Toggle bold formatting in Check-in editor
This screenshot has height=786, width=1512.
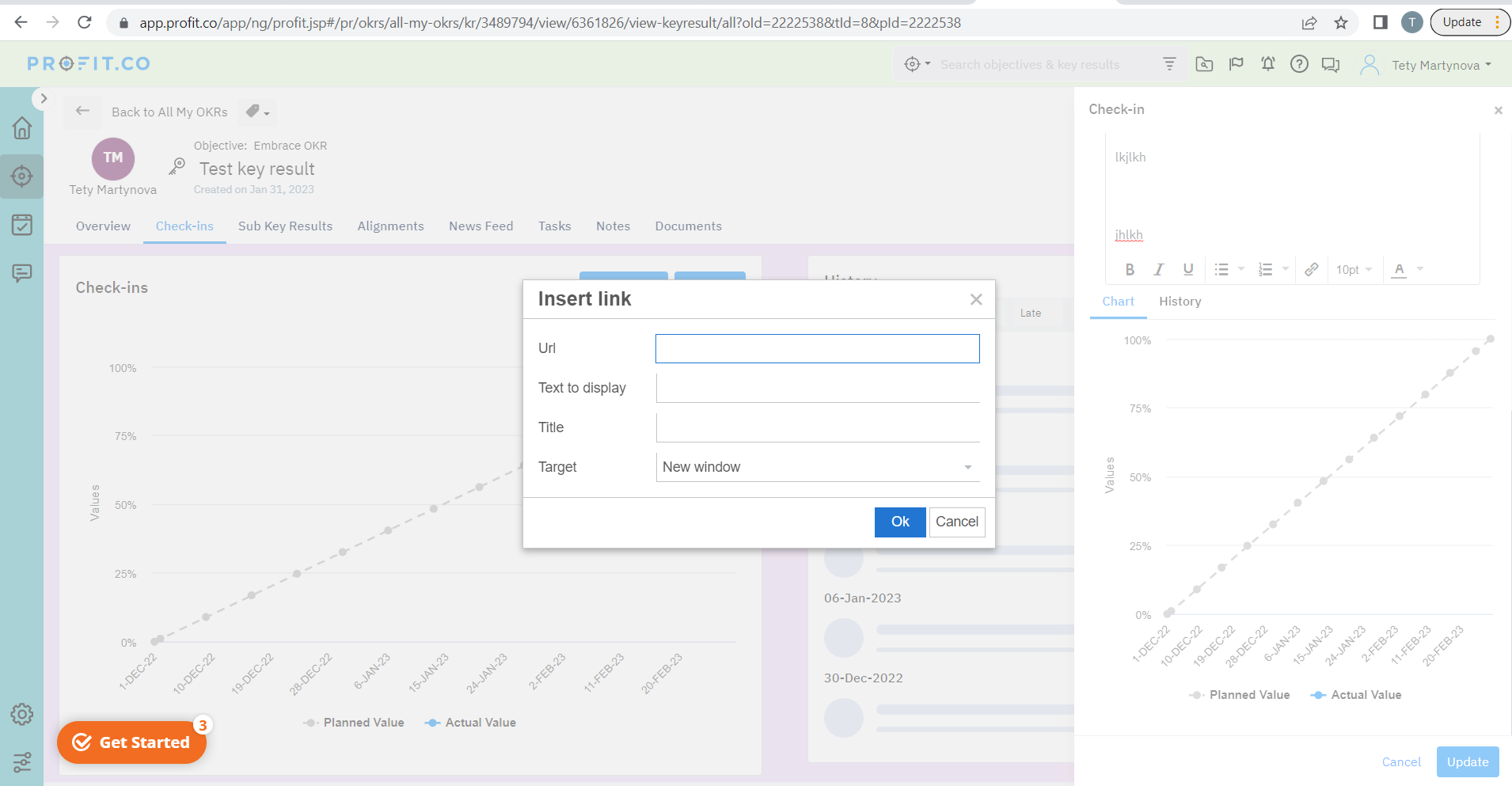1130,270
